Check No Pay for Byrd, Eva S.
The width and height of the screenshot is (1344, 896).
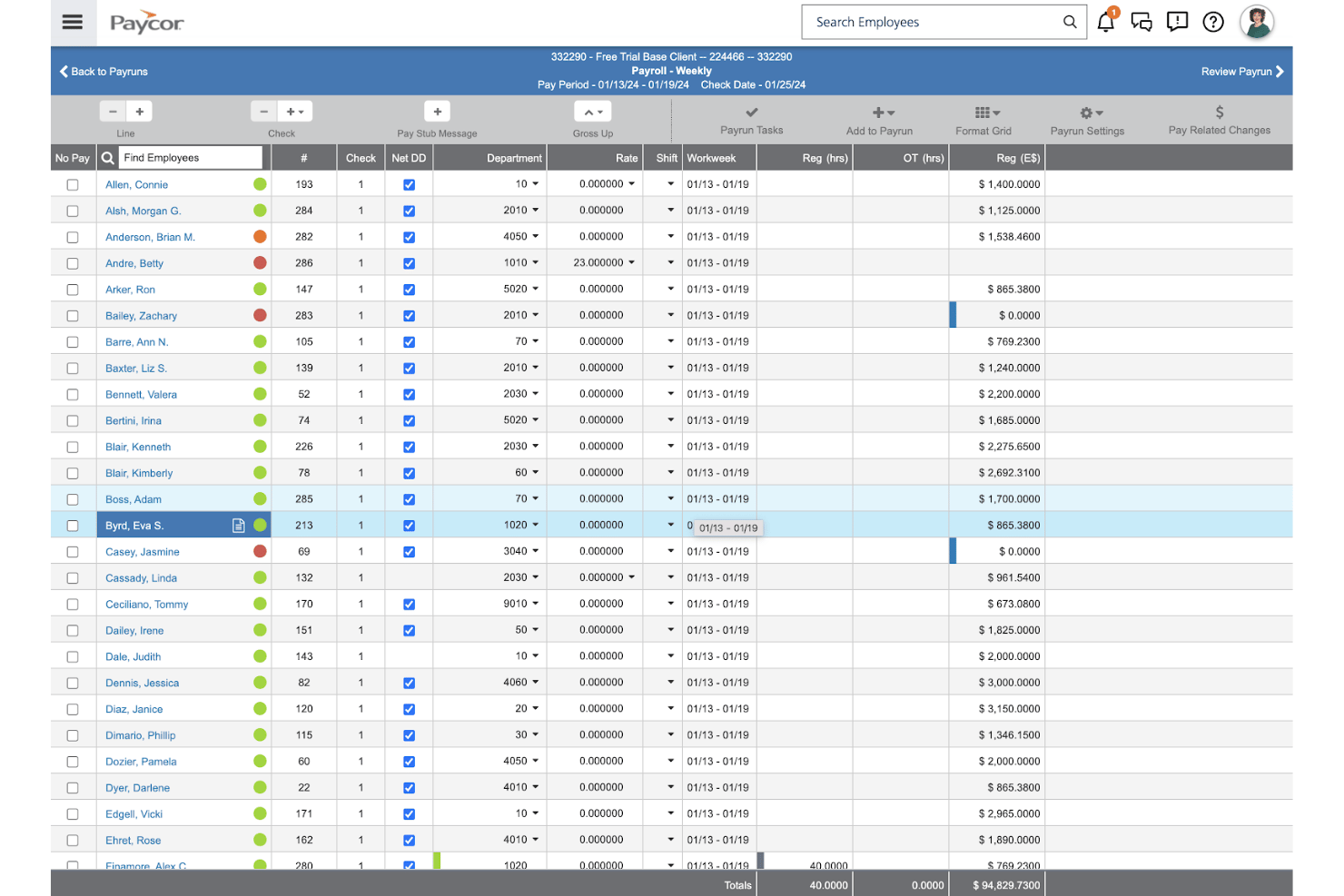click(x=73, y=526)
